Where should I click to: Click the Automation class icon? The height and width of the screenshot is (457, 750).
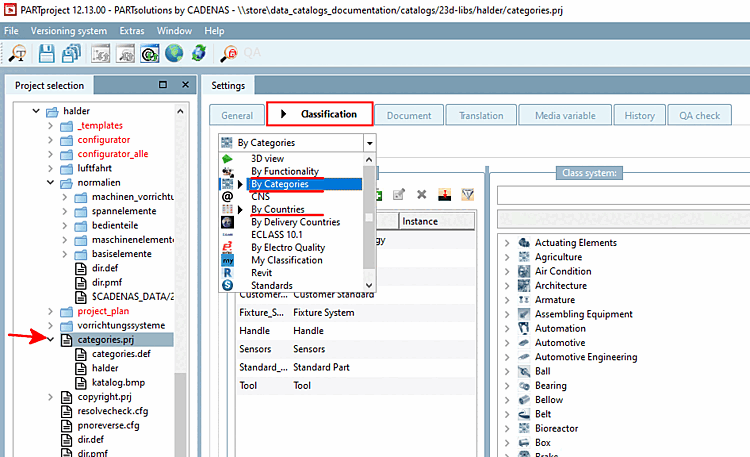coord(524,328)
